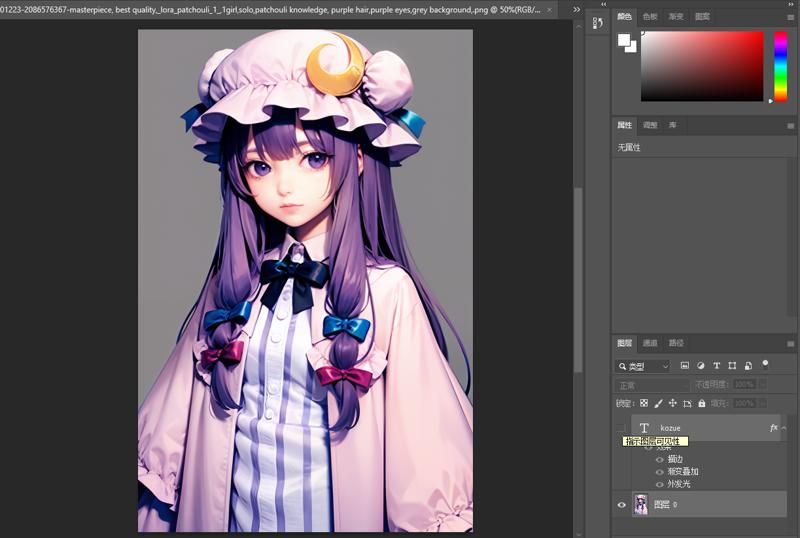Lock image pixels brush icon
The height and width of the screenshot is (538, 800).
(658, 403)
